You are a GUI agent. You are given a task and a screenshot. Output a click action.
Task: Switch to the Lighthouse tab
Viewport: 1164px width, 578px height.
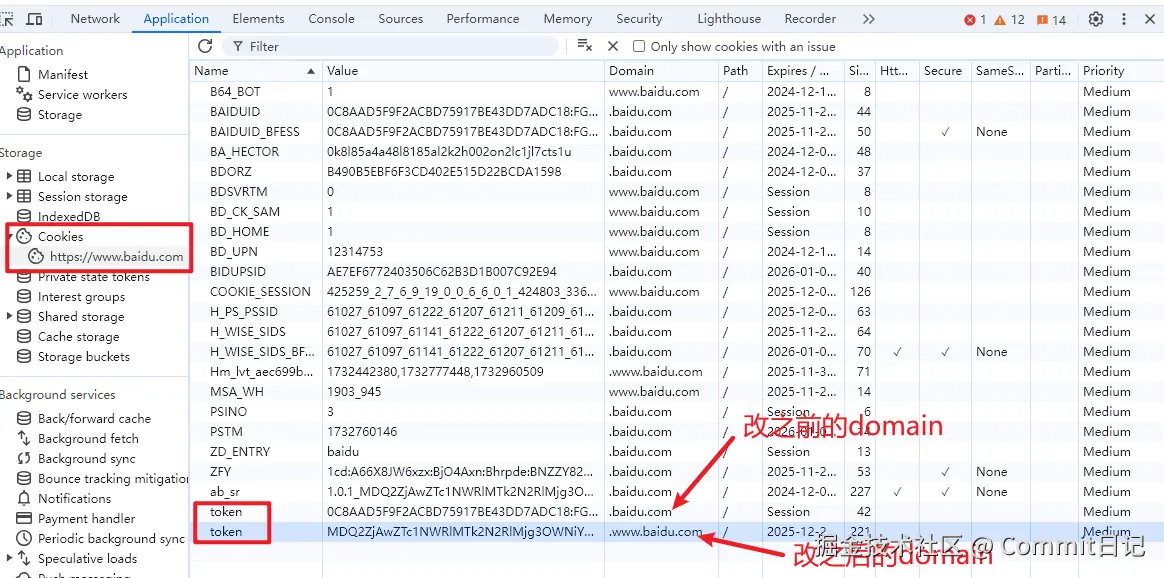[x=729, y=19]
